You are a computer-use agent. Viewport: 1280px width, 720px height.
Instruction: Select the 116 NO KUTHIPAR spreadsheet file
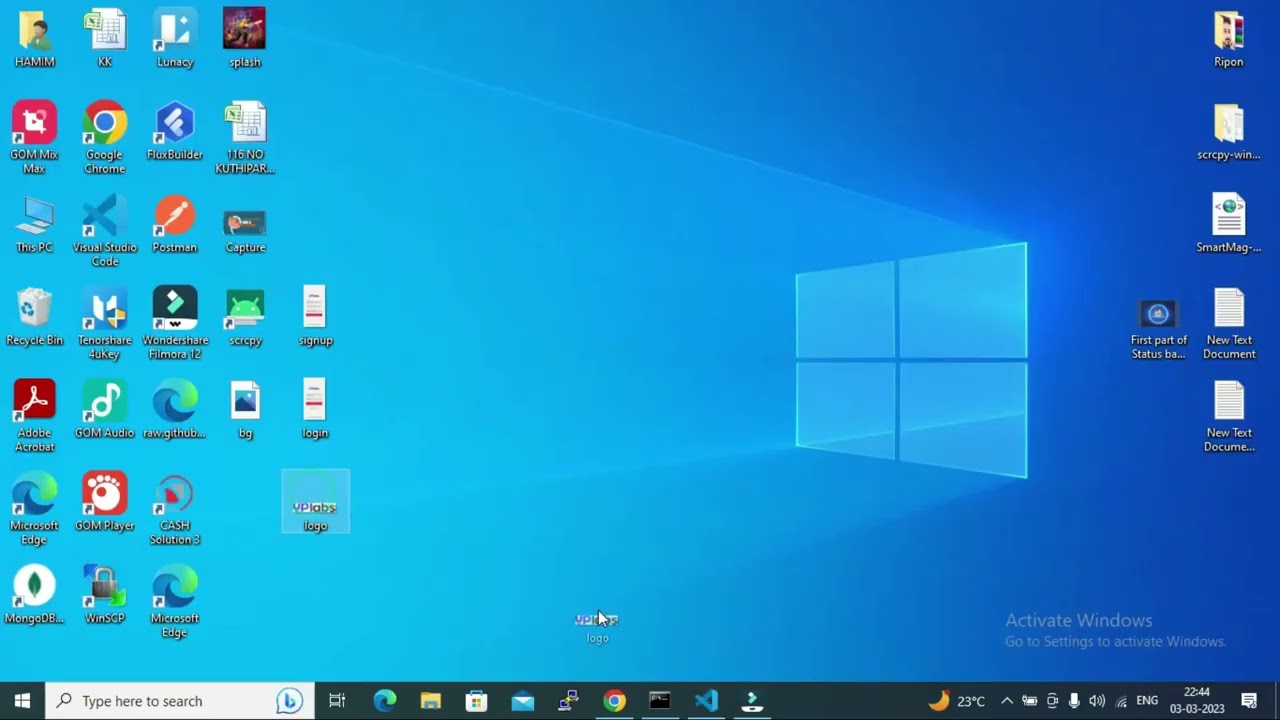pos(245,138)
